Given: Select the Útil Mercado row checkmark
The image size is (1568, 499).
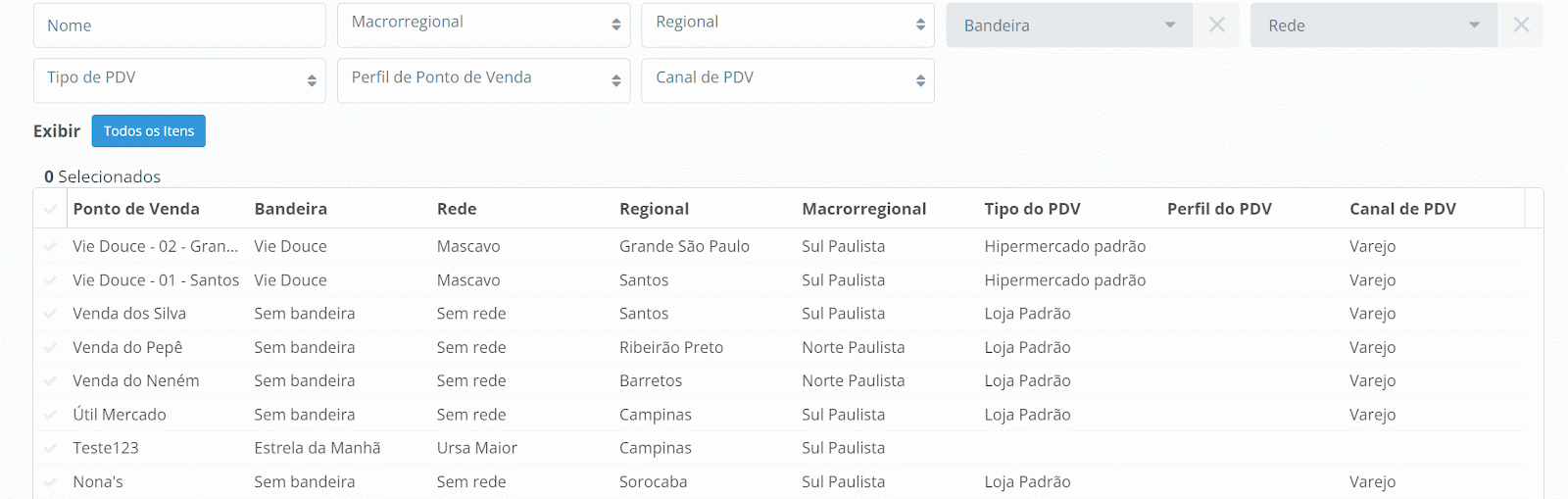Looking at the screenshot, I should pos(50,415).
